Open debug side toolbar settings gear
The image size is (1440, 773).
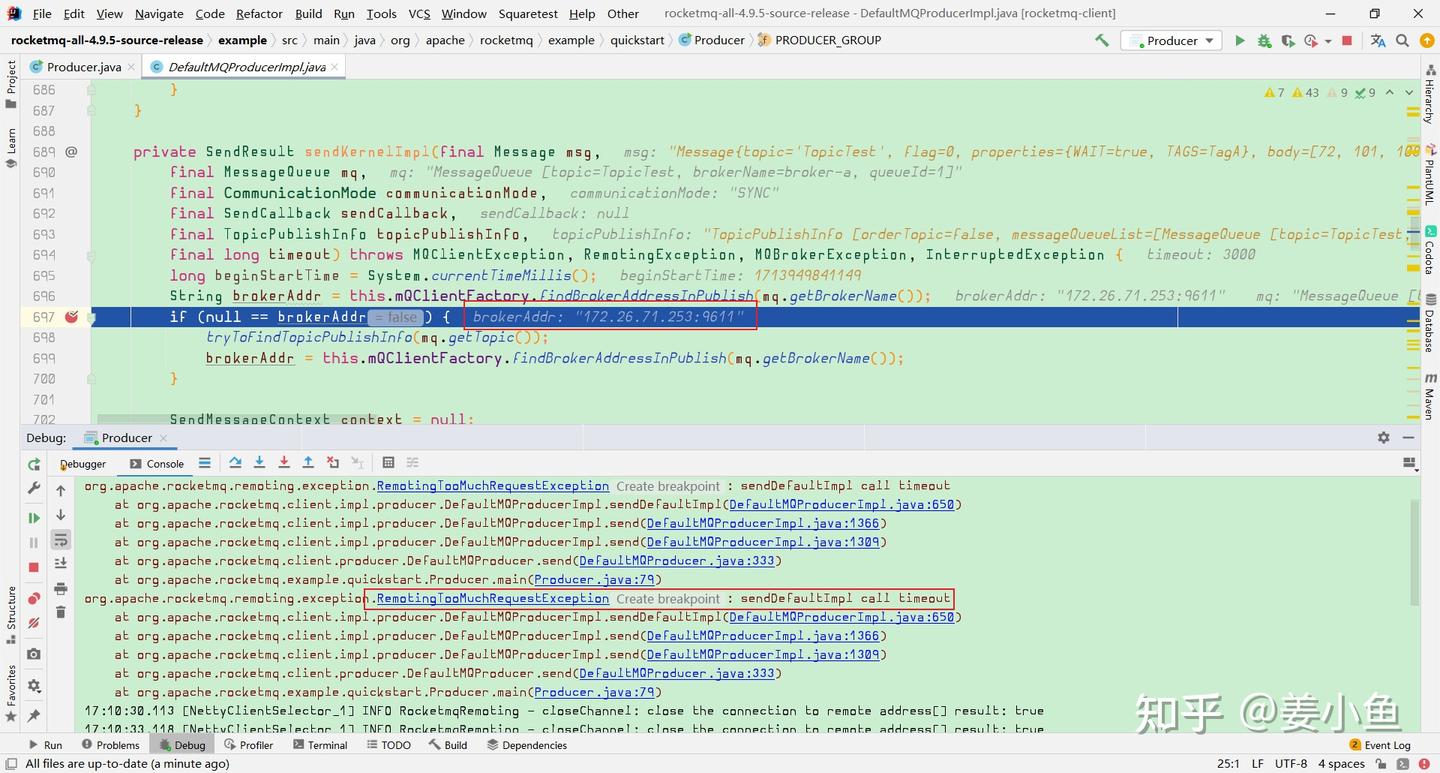pyautogui.click(x=34, y=686)
